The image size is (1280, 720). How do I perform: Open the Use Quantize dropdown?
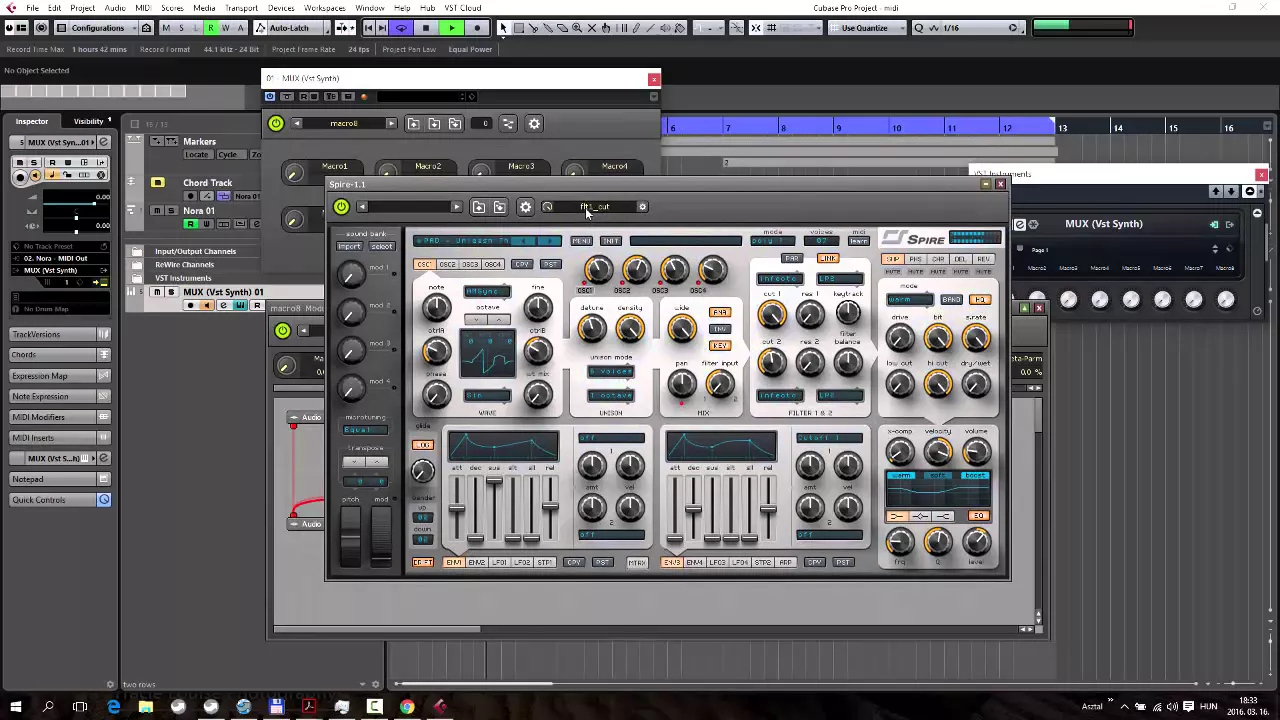pos(869,28)
